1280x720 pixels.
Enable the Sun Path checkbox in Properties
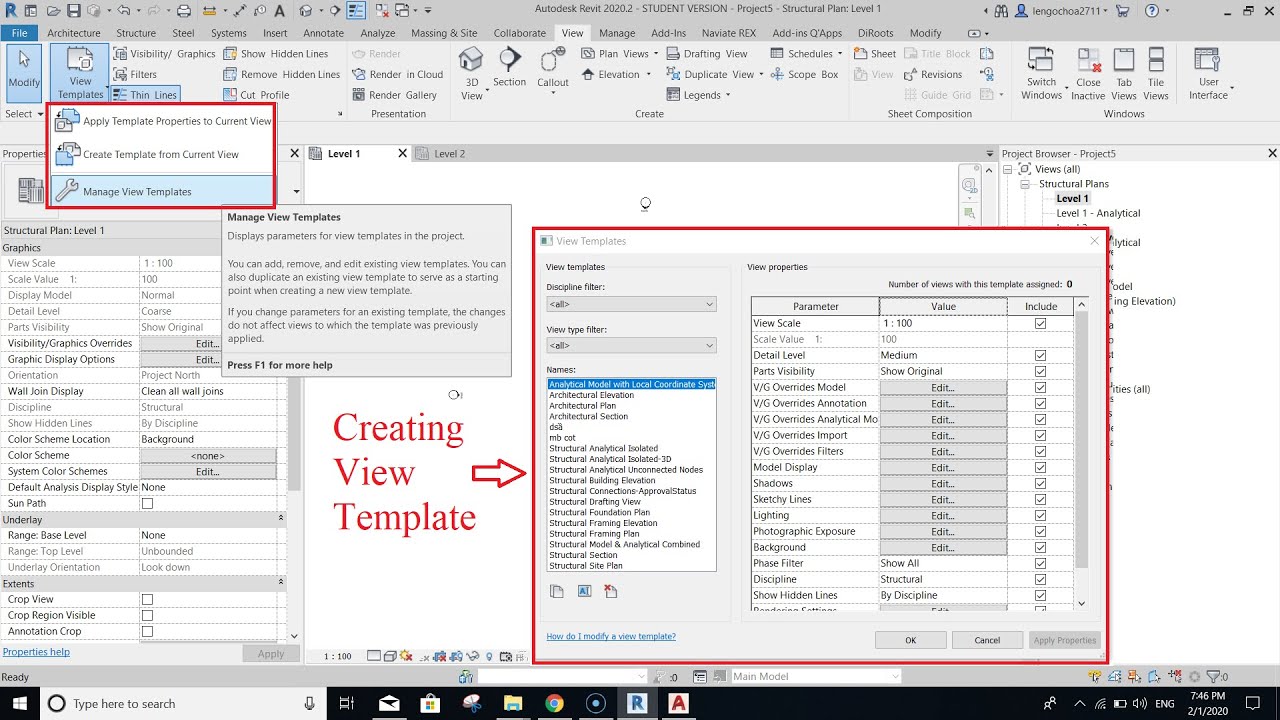click(x=147, y=503)
